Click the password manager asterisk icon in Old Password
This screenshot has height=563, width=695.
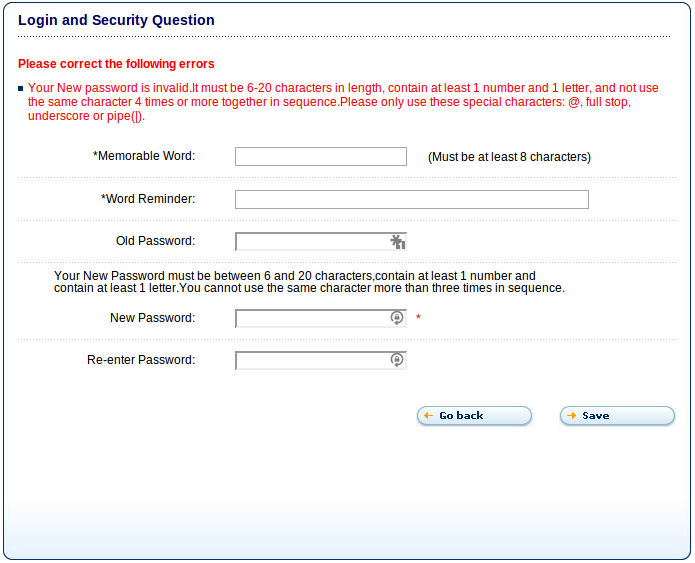(398, 242)
